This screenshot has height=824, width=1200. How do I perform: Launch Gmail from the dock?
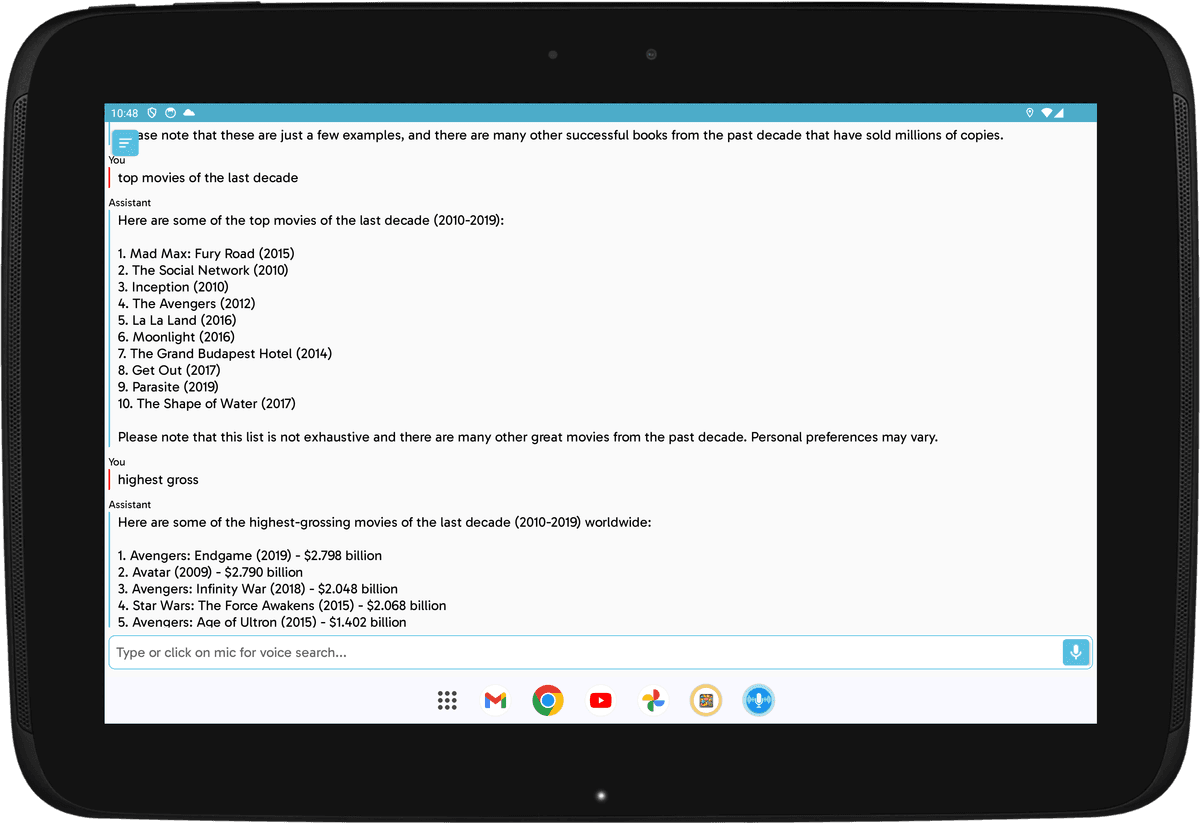495,701
